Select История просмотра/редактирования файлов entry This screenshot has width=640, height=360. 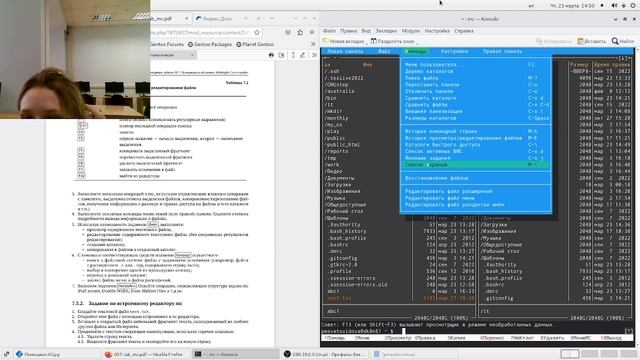click(476, 138)
